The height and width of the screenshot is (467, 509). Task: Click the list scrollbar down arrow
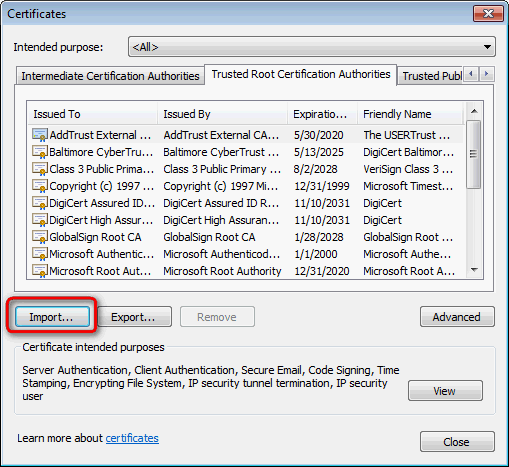(474, 270)
